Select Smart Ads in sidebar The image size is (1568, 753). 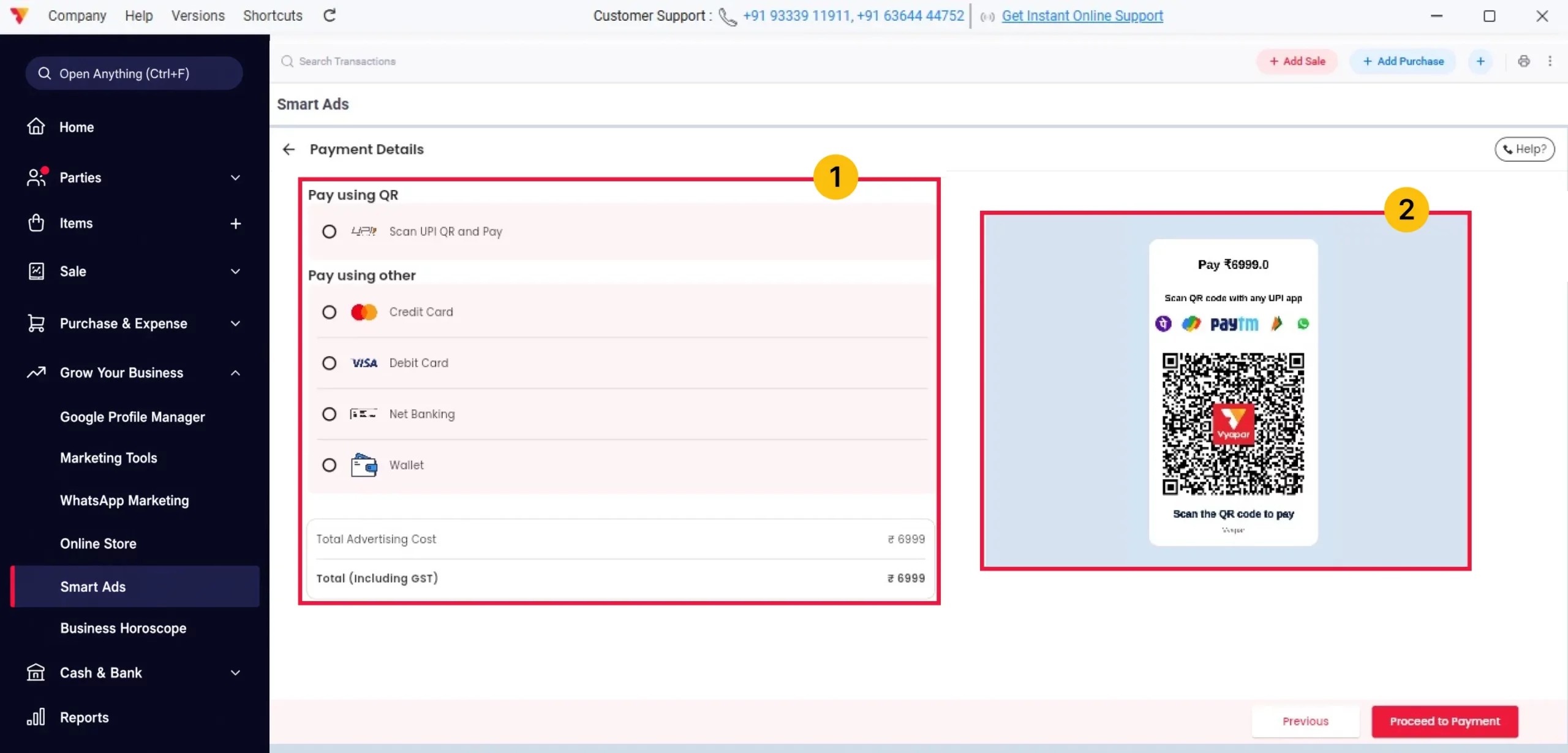(x=135, y=586)
